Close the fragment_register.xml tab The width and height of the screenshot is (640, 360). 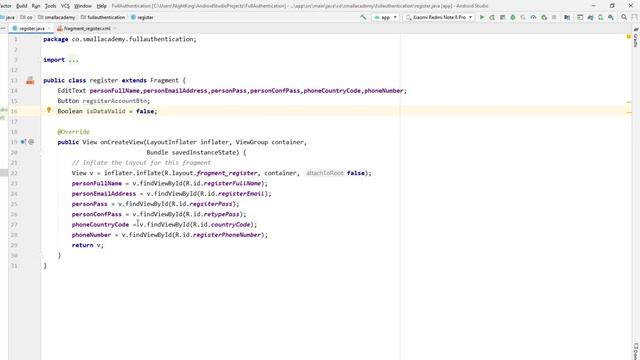[x=115, y=28]
